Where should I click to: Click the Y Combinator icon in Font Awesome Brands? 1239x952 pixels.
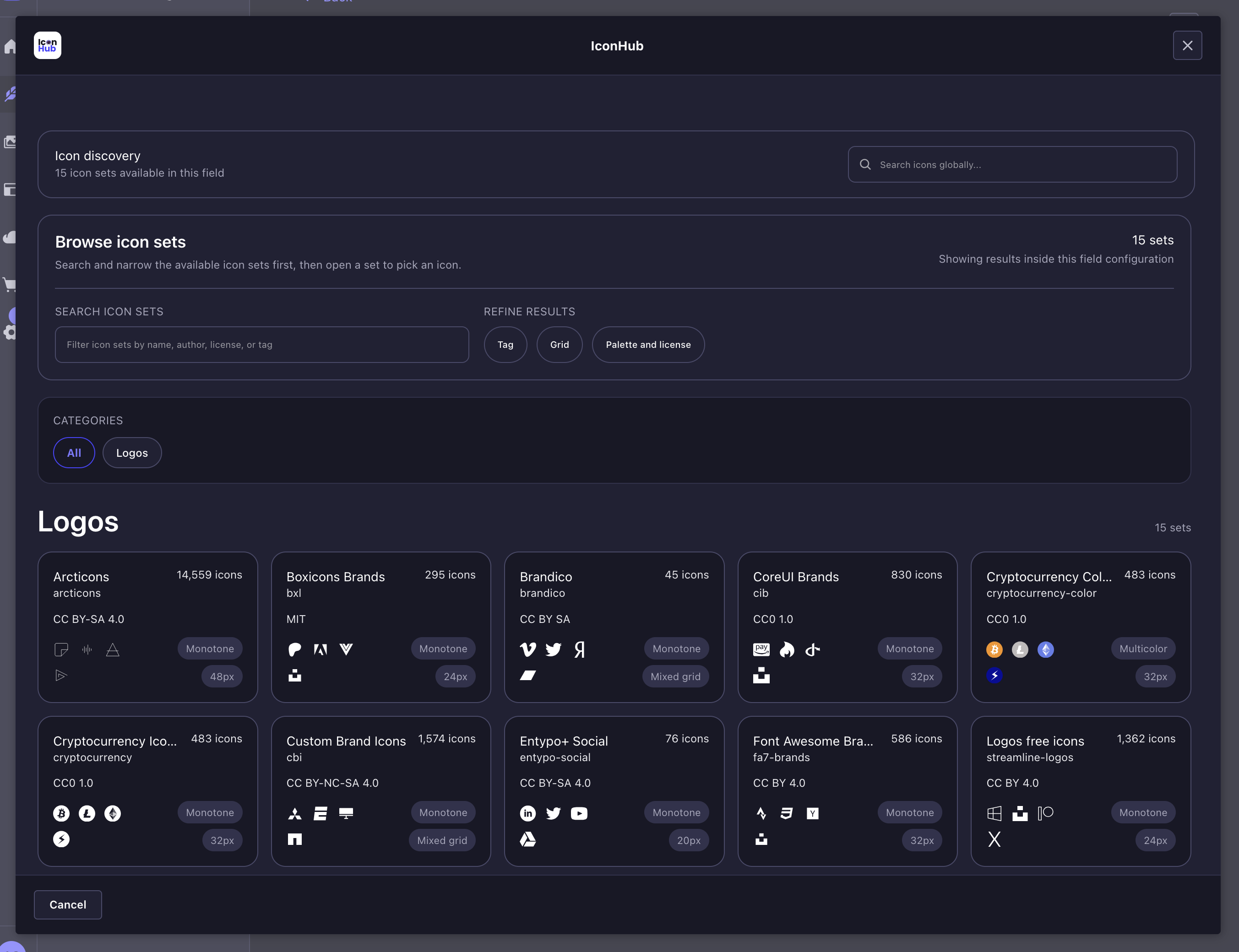click(813, 814)
